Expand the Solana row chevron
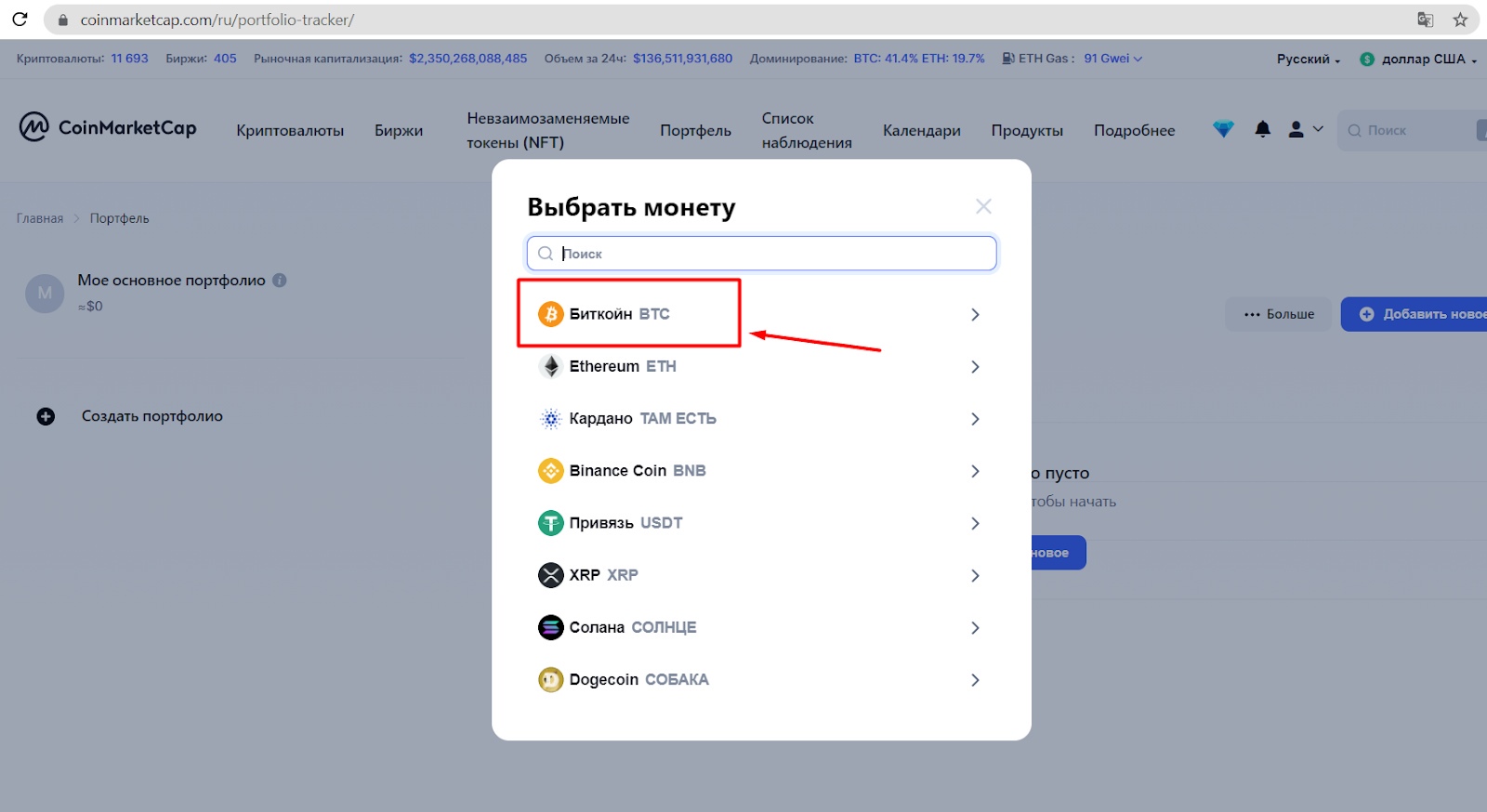This screenshot has width=1487, height=812. (975, 627)
